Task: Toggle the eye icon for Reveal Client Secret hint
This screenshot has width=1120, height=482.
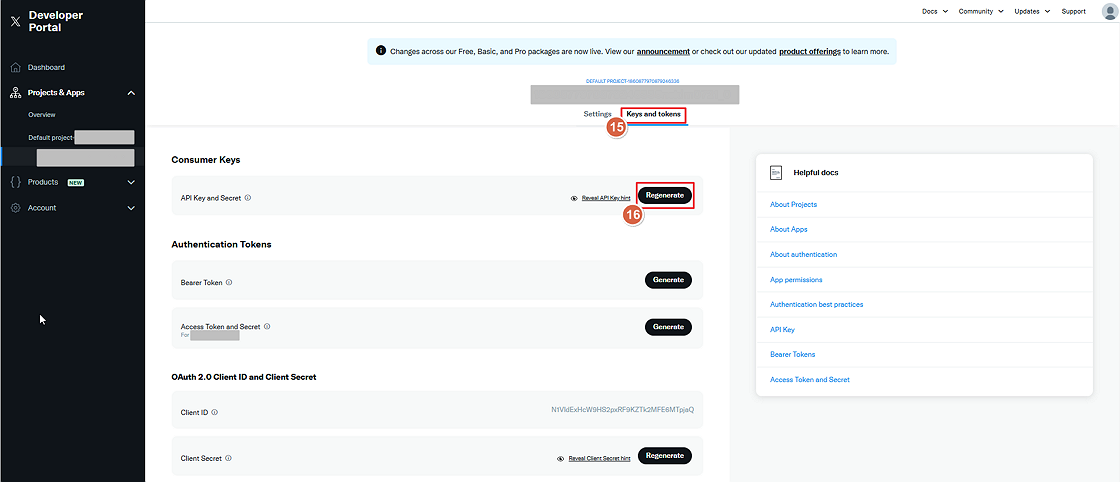Action: coord(561,459)
